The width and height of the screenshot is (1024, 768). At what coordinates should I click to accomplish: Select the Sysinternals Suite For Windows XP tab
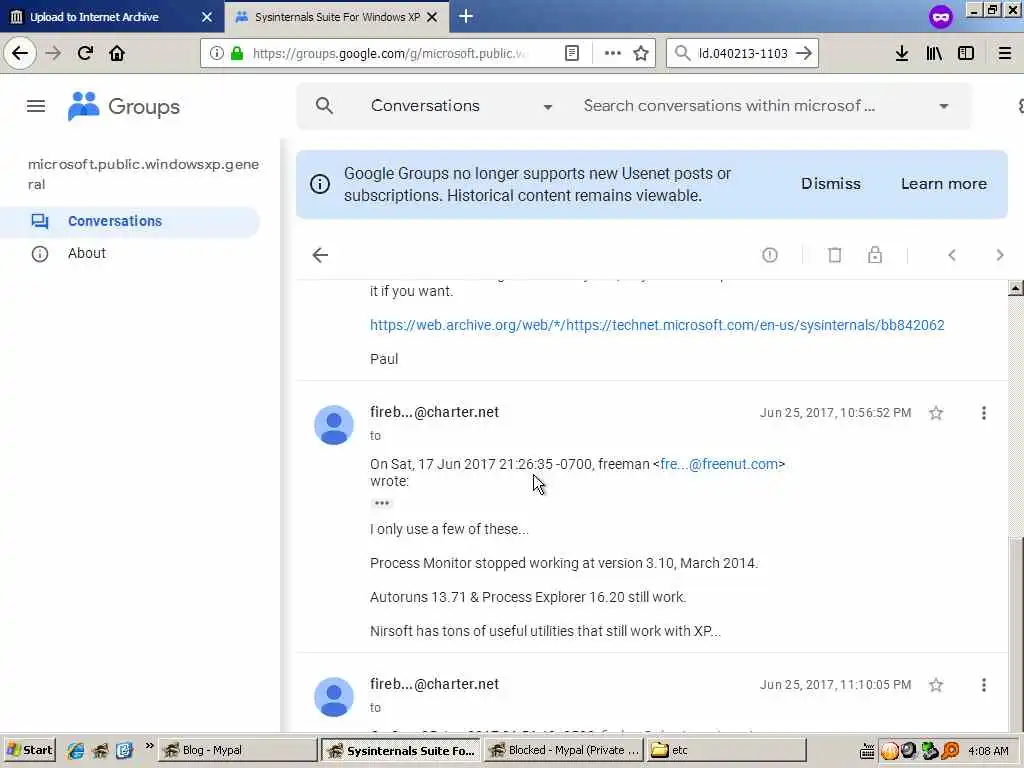(x=336, y=16)
